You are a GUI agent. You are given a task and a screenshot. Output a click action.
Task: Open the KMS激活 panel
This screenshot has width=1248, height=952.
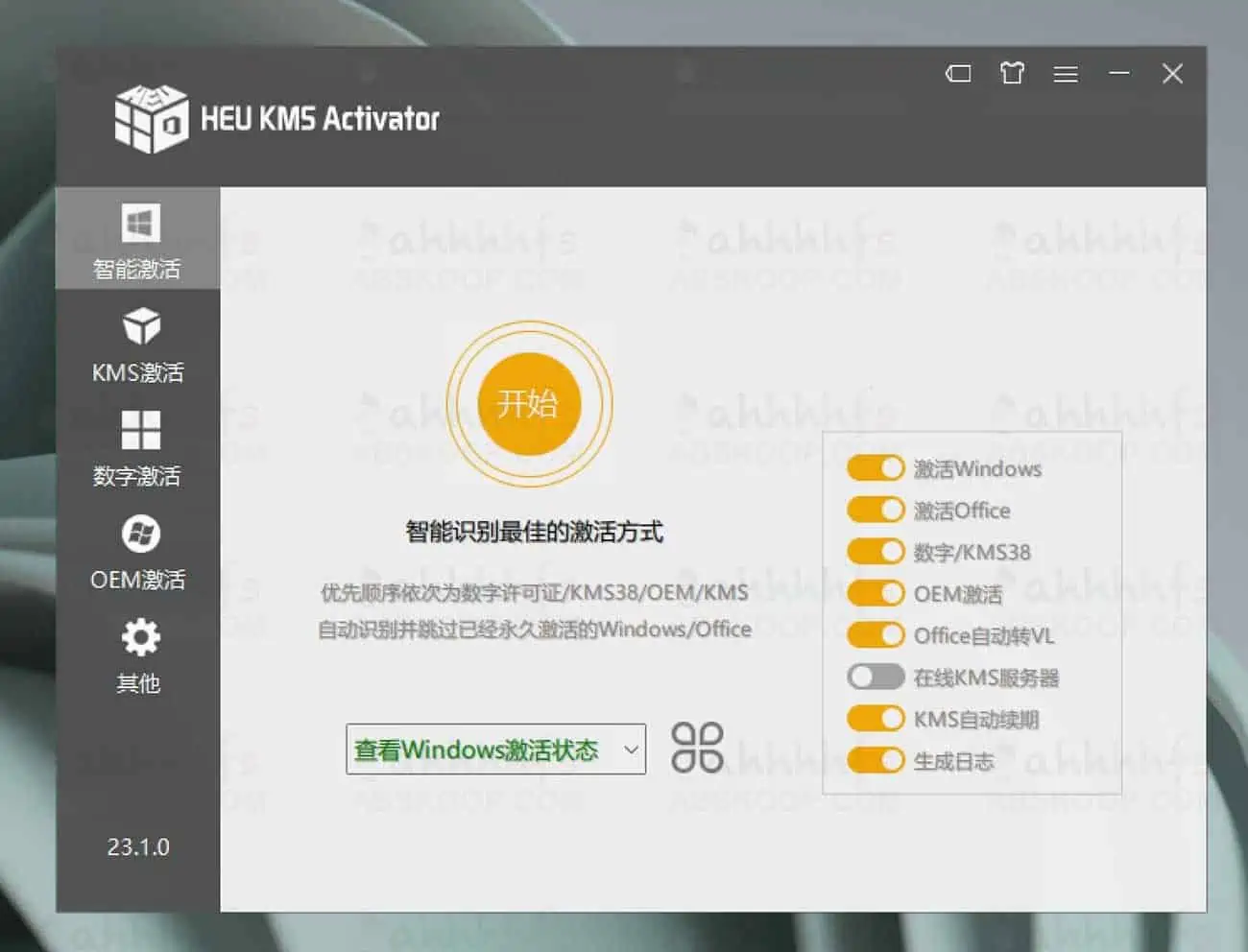click(x=139, y=344)
